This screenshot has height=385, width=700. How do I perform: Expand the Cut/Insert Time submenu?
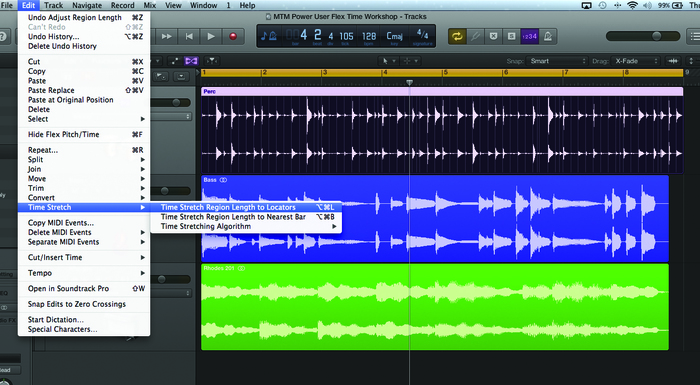pyautogui.click(x=84, y=258)
